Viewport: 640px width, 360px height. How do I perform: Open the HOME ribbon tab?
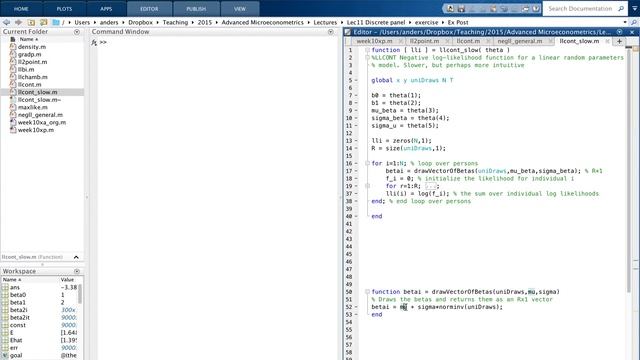[x=21, y=9]
